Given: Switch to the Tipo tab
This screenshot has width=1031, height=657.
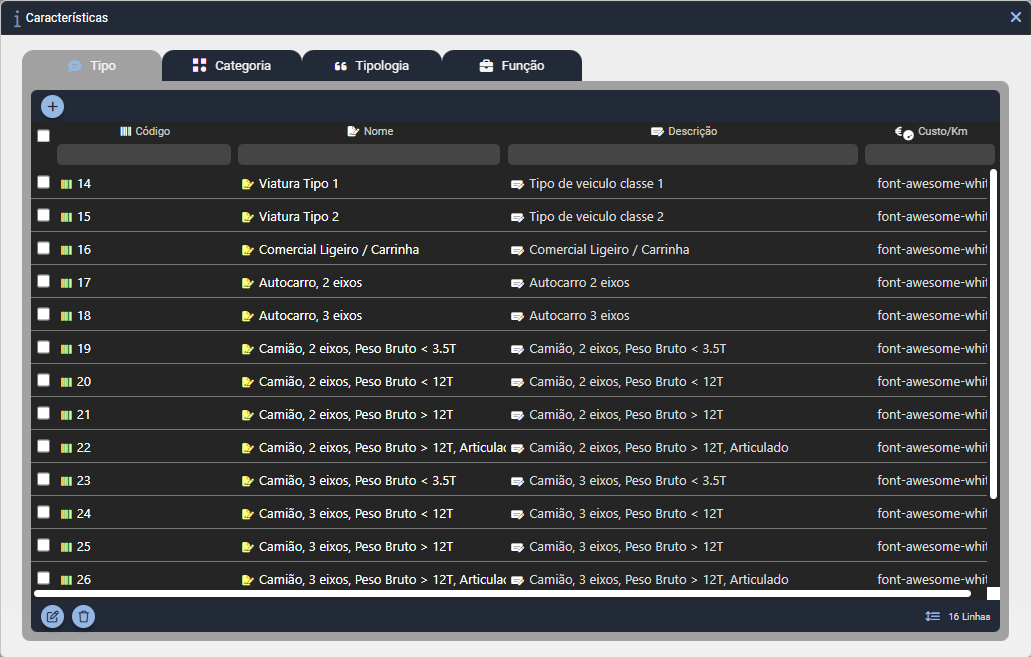Looking at the screenshot, I should (92, 66).
